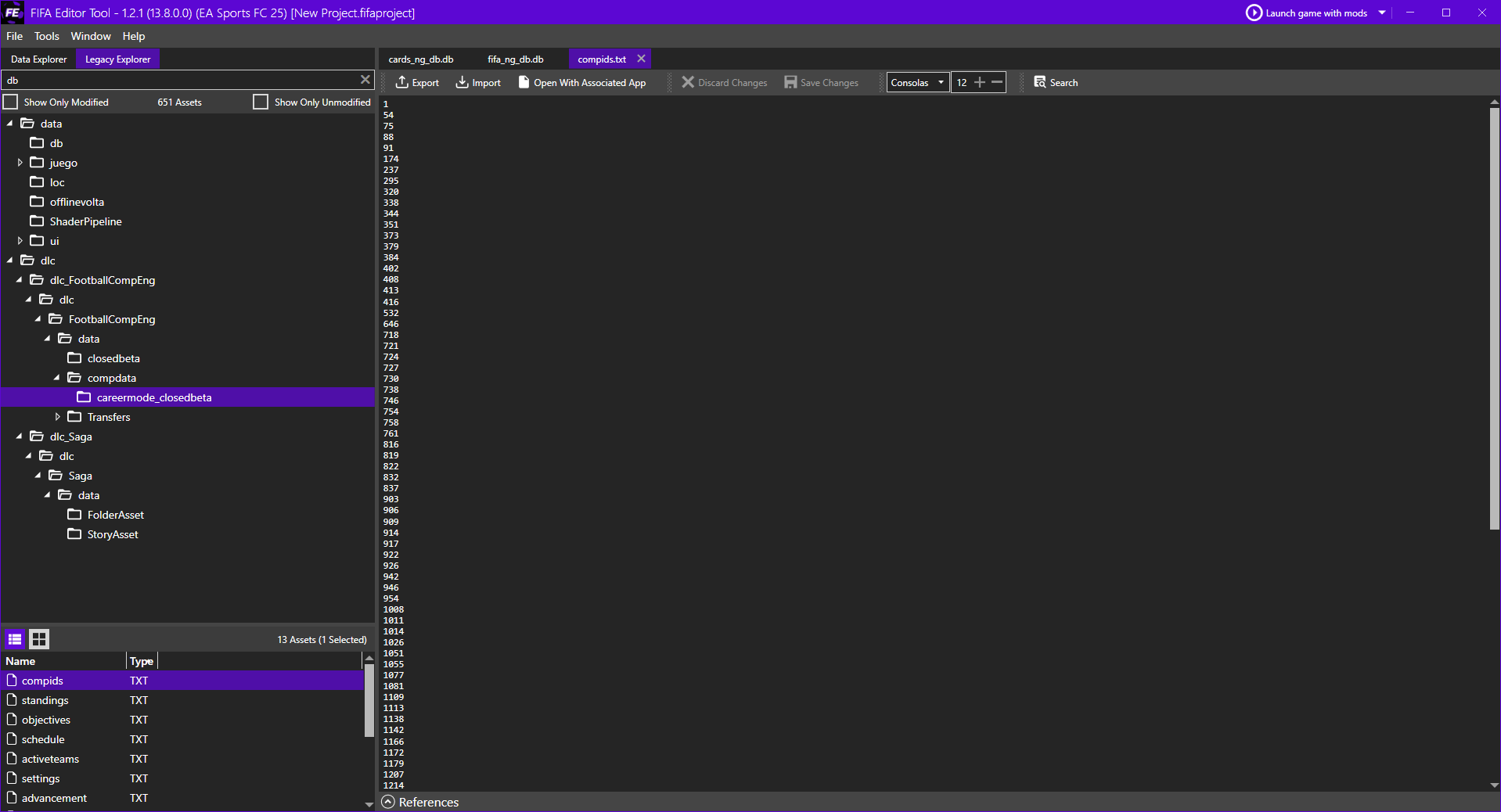Click the careermode_closedbeta folder icon
Image resolution: width=1501 pixels, height=812 pixels.
pyautogui.click(x=84, y=397)
